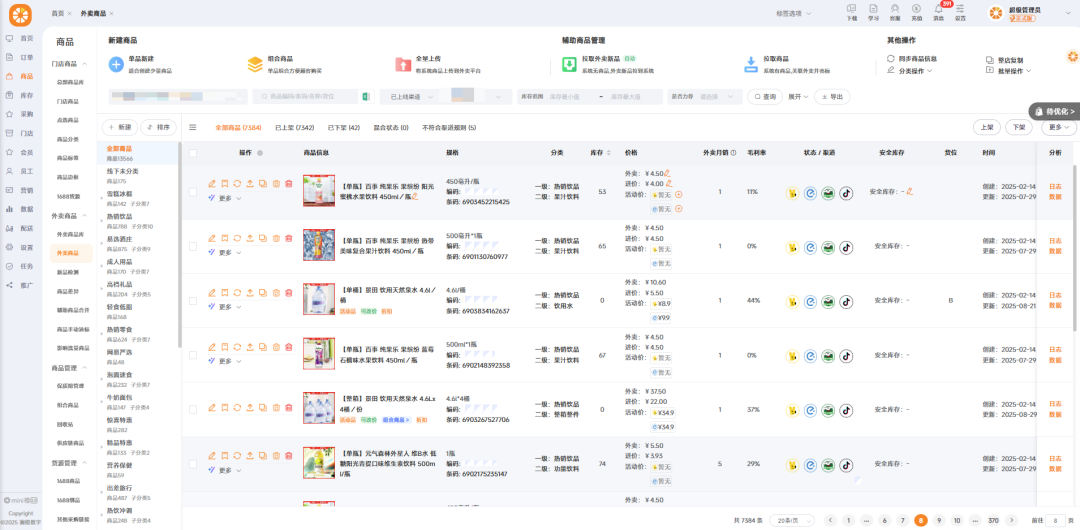Click the product search input field
This screenshot has height=530, width=1080.
coord(305,97)
